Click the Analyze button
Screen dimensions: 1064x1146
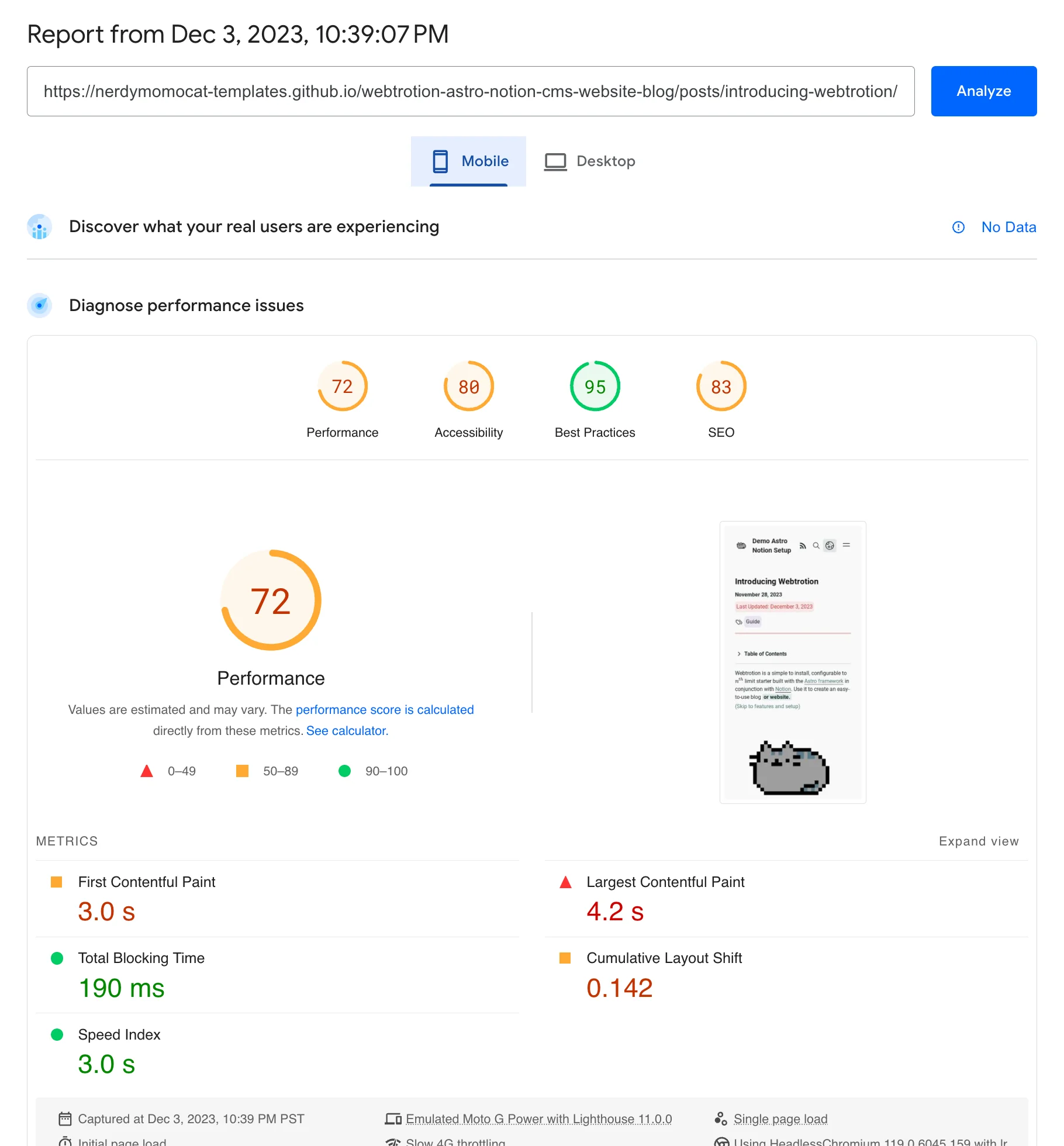point(983,91)
